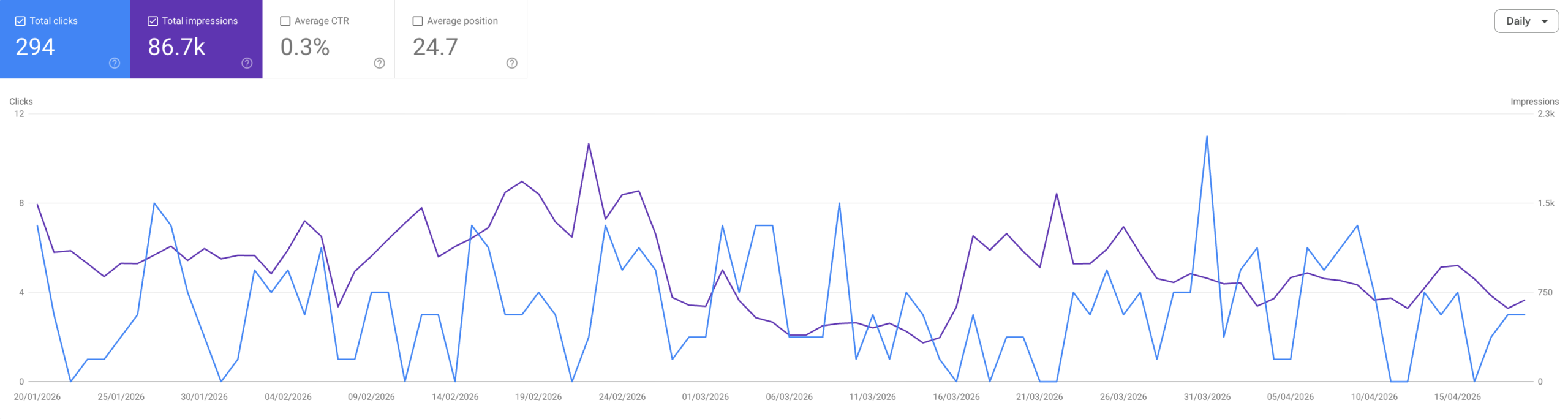Click the Total impressions card

coord(196,40)
